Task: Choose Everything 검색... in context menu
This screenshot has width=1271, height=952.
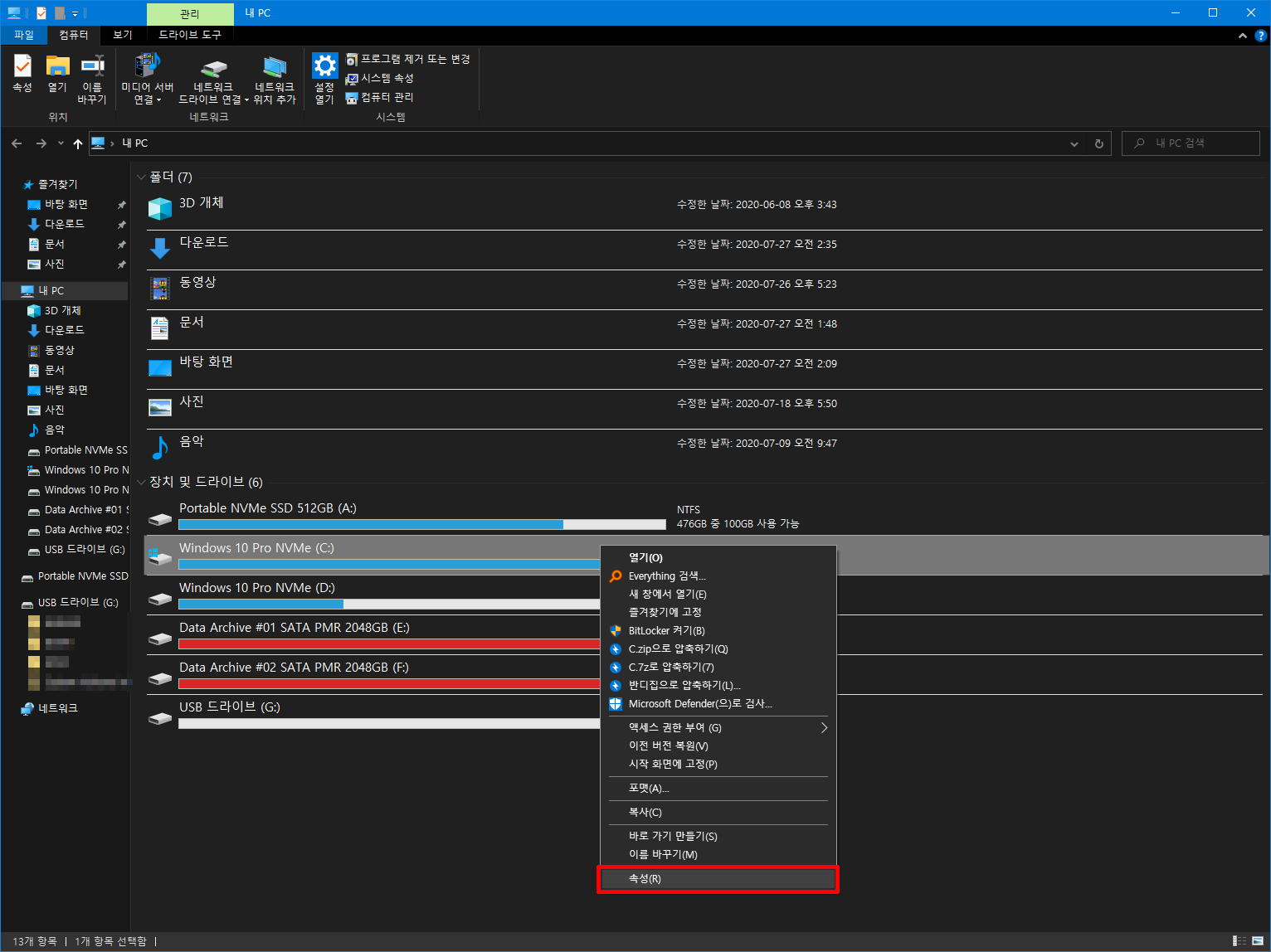Action: 718,576
